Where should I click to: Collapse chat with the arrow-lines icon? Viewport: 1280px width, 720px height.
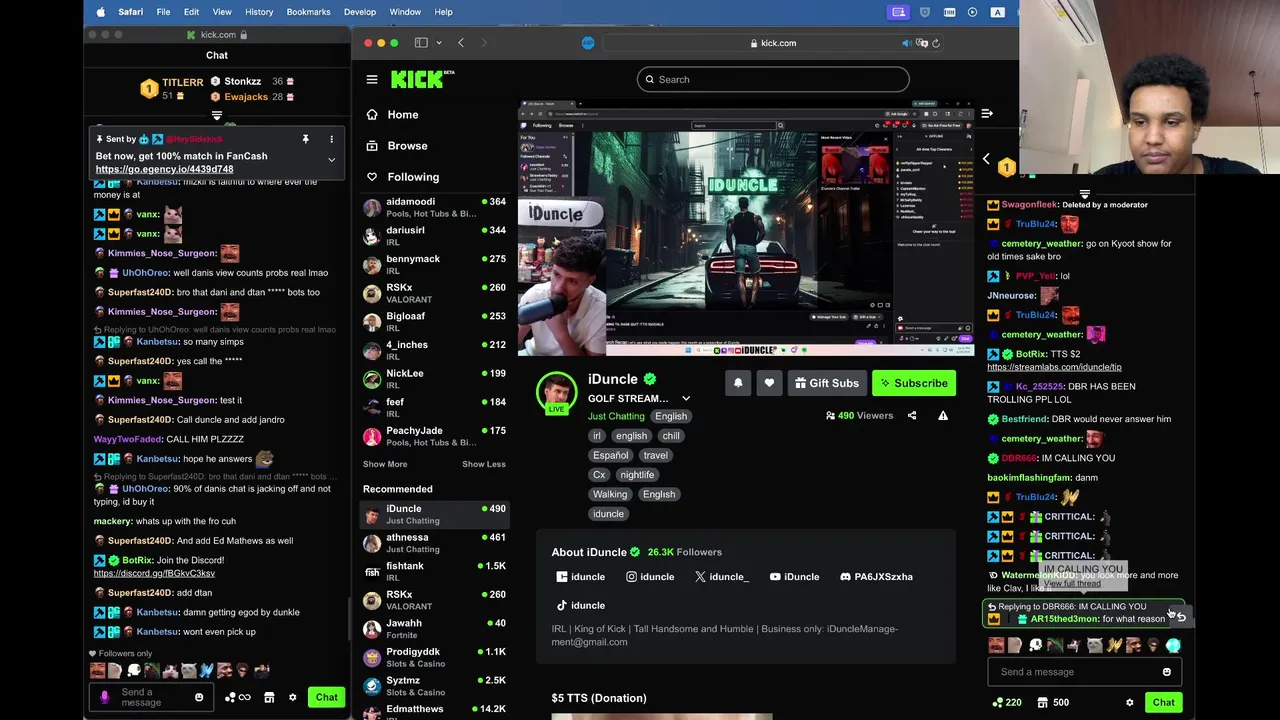click(987, 114)
